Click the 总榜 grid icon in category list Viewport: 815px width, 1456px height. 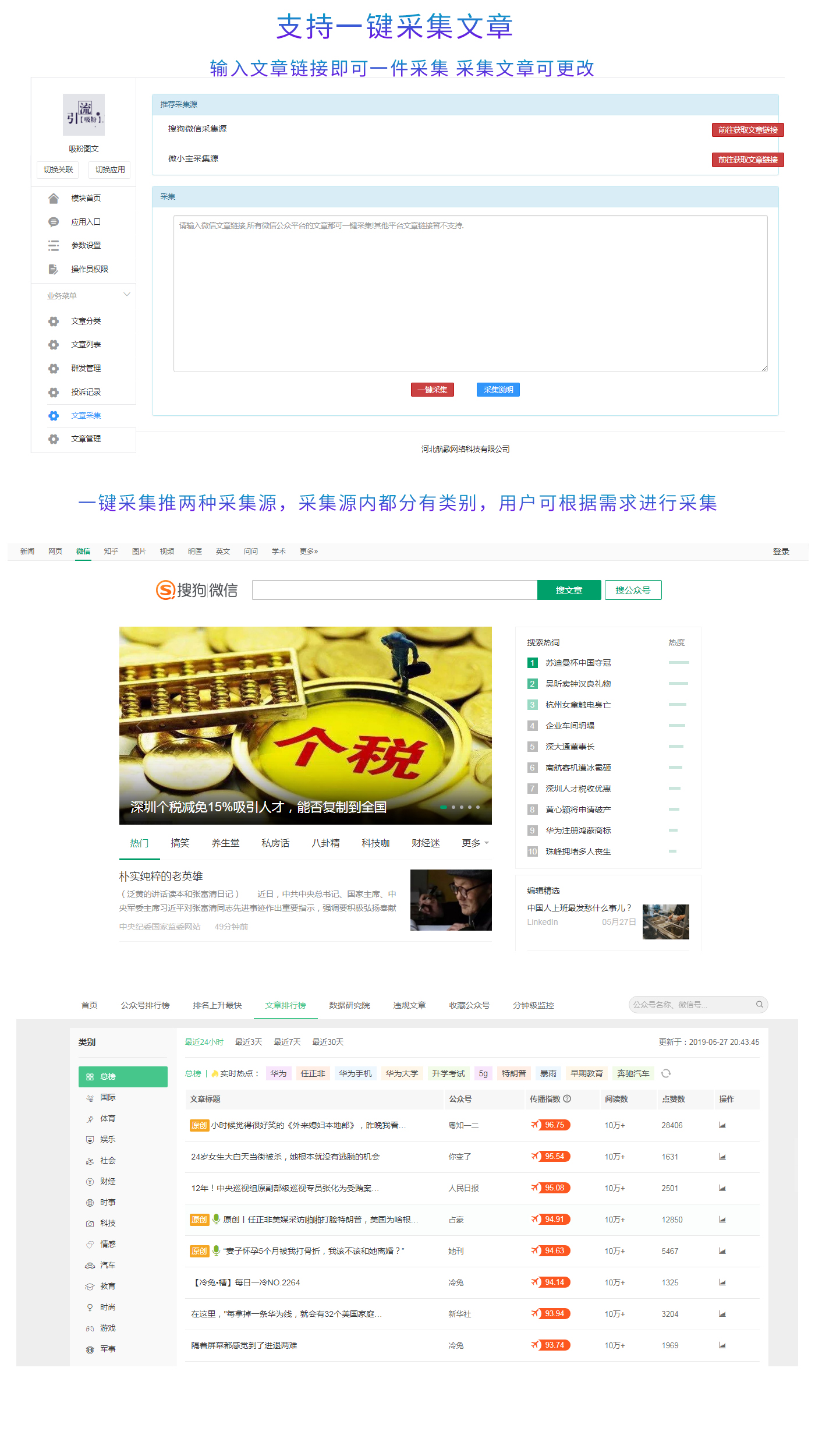(x=90, y=1077)
